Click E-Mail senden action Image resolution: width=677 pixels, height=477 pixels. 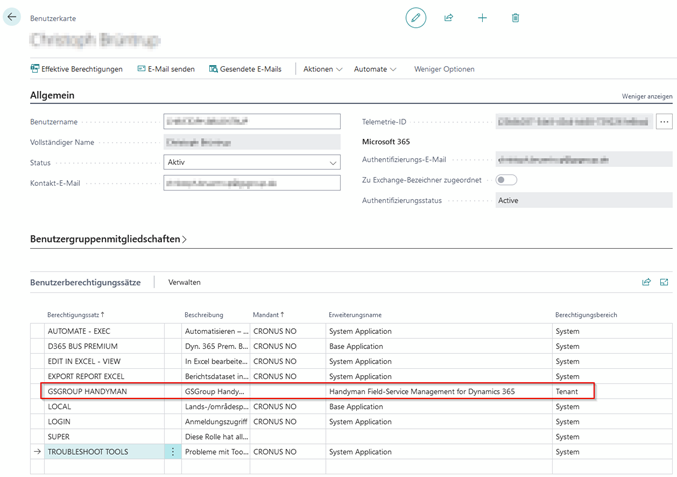pyautogui.click(x=166, y=69)
